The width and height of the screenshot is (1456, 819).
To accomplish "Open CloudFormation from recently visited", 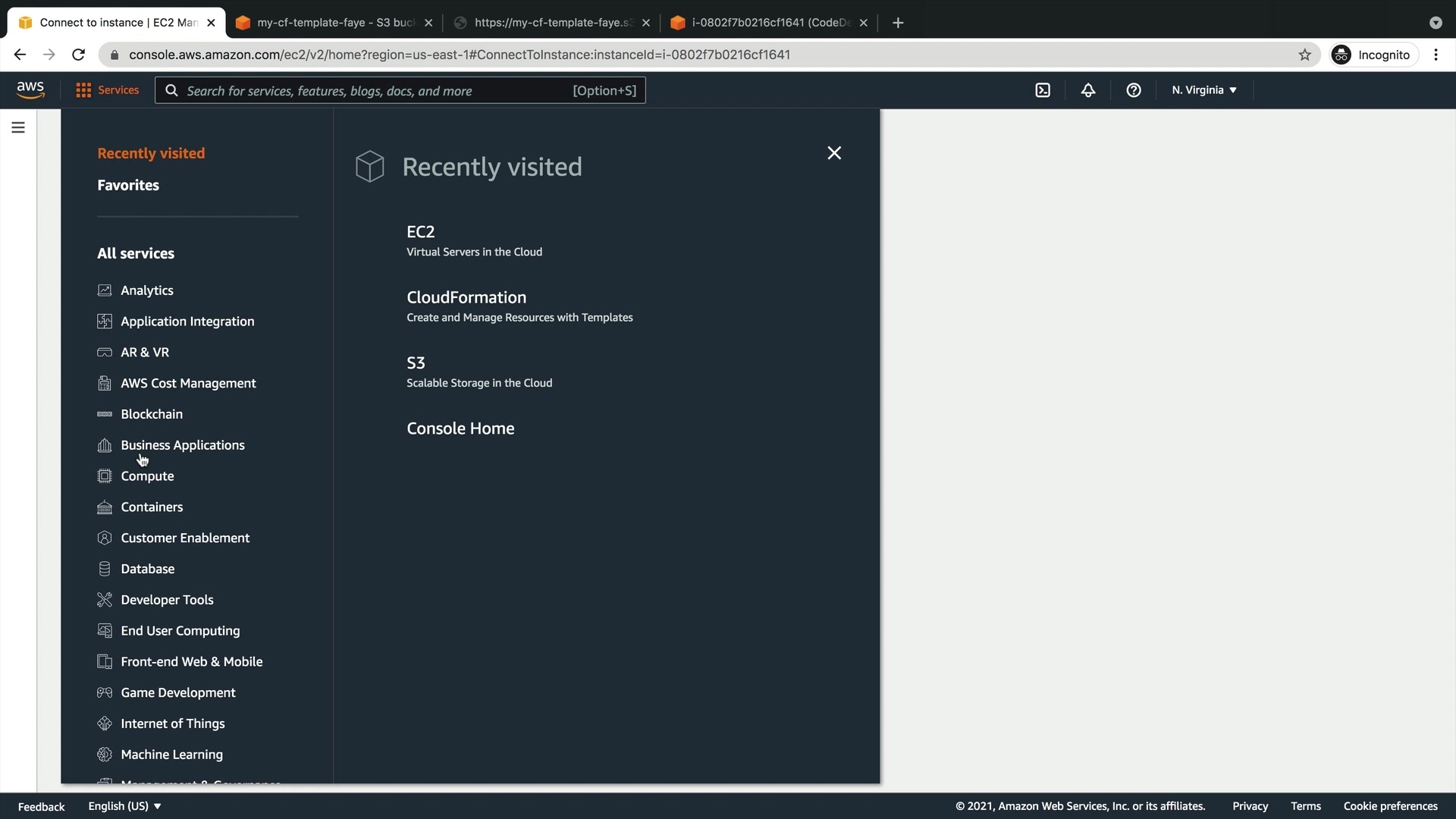I will [466, 297].
